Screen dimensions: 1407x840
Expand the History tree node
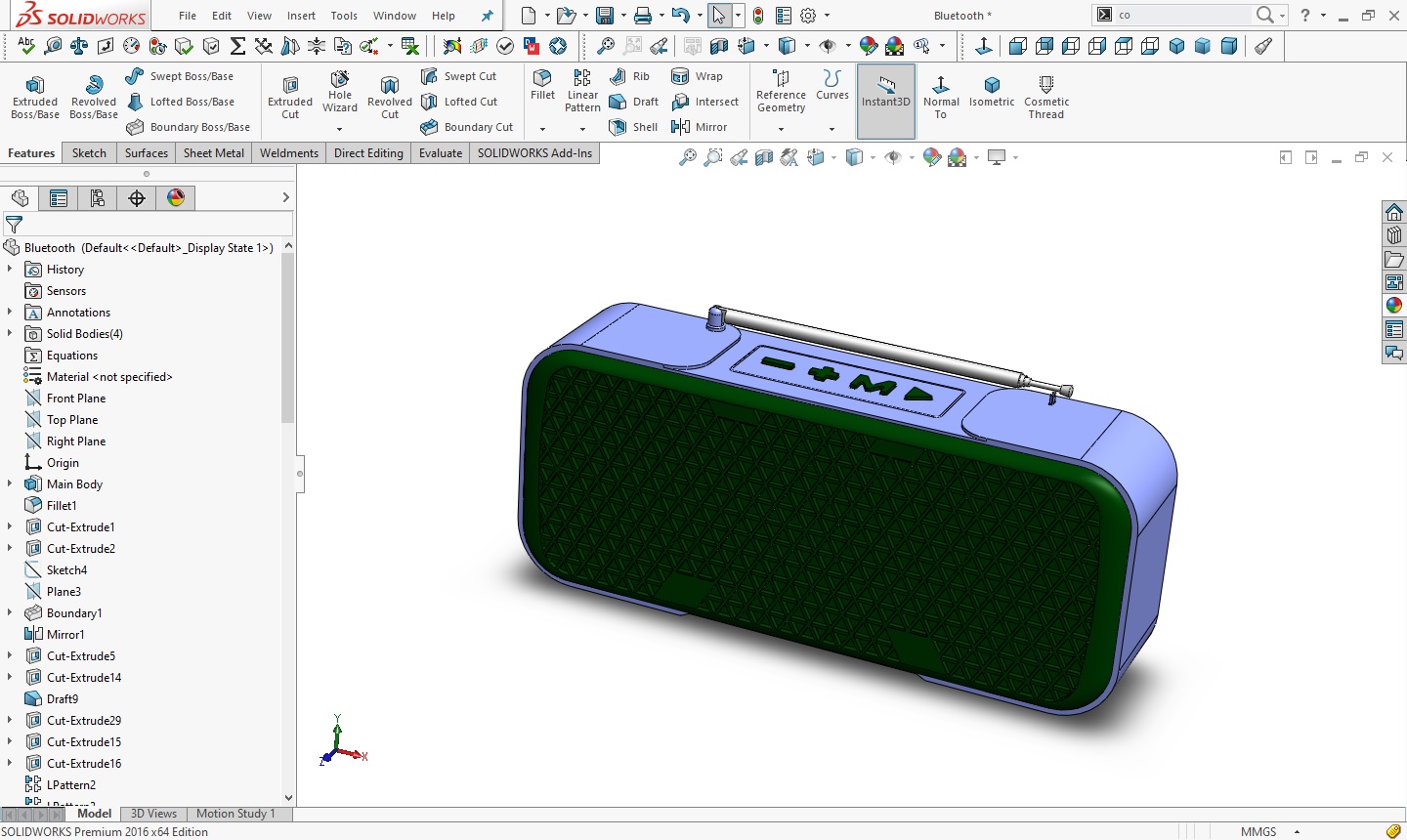click(10, 270)
